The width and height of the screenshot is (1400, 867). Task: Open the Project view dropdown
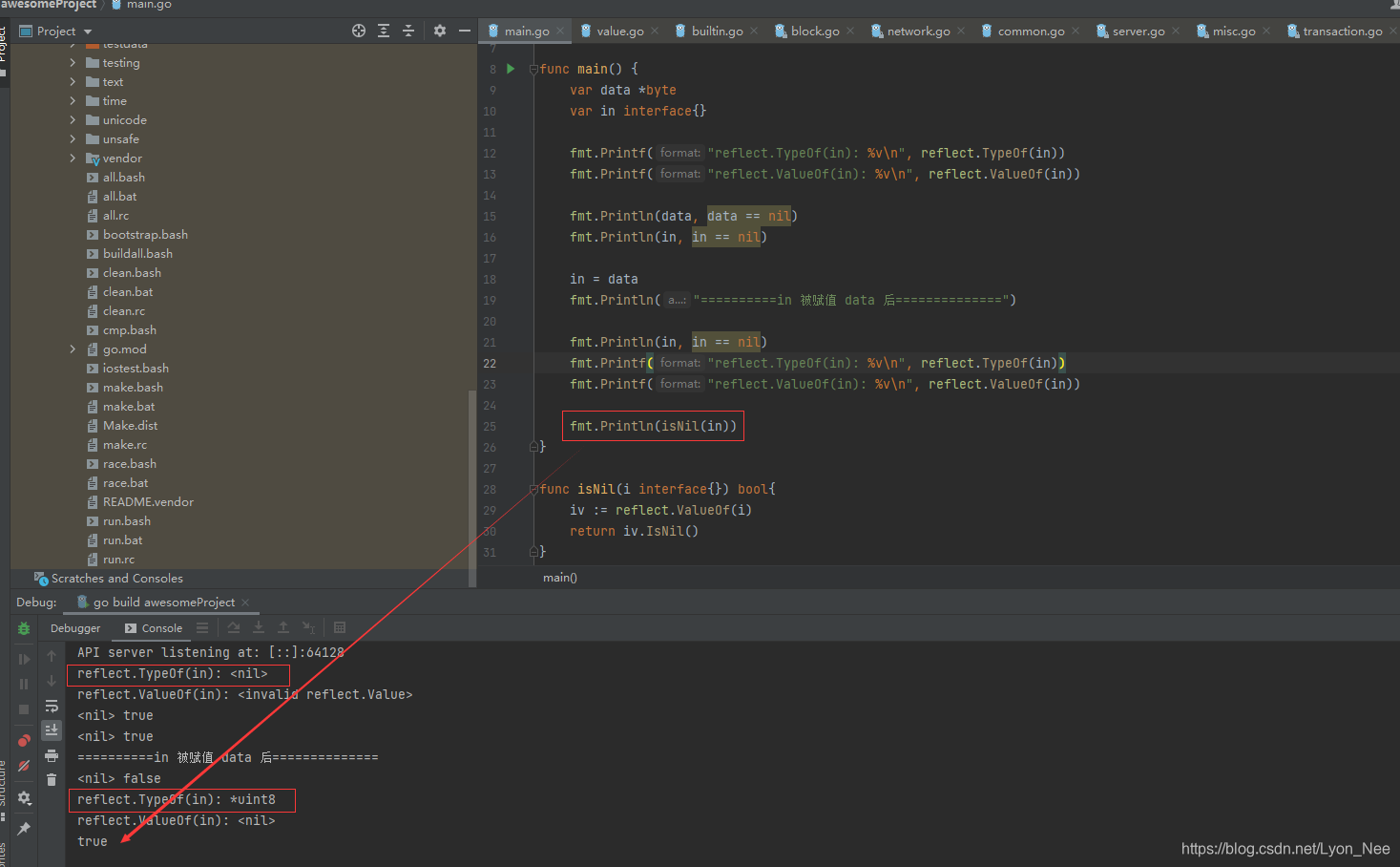(x=56, y=31)
